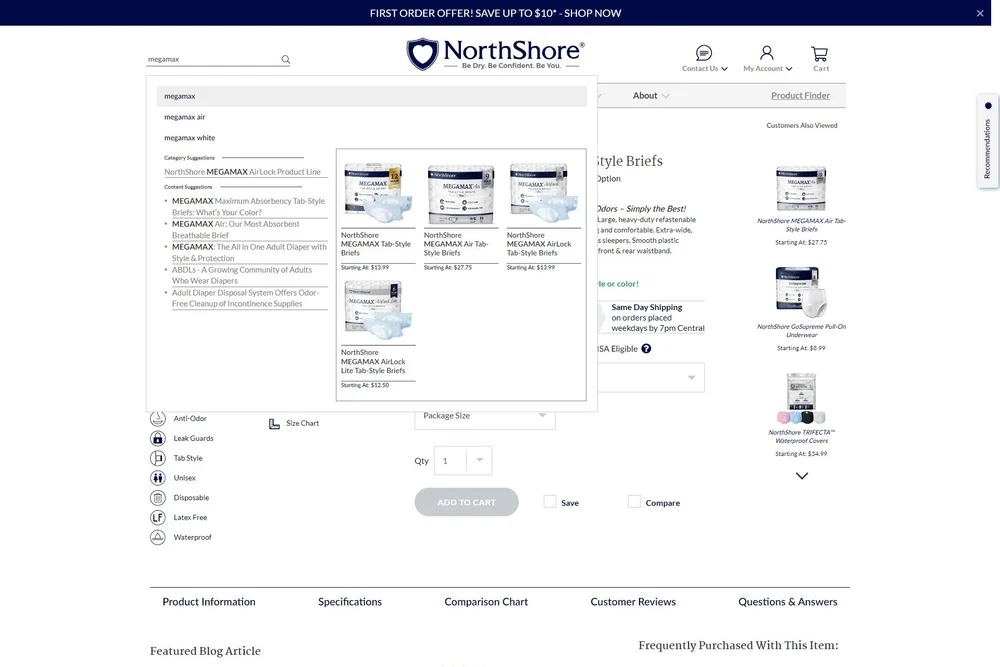This screenshot has width=1000, height=667.
Task: Close the first order offer banner
Action: pyautogui.click(x=980, y=13)
